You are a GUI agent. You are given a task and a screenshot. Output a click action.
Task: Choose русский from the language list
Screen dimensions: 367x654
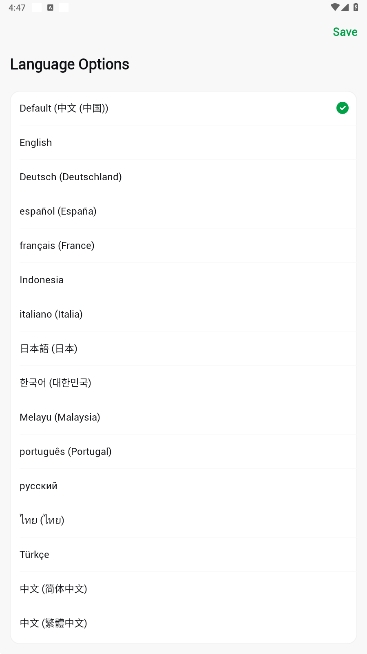coord(184,485)
